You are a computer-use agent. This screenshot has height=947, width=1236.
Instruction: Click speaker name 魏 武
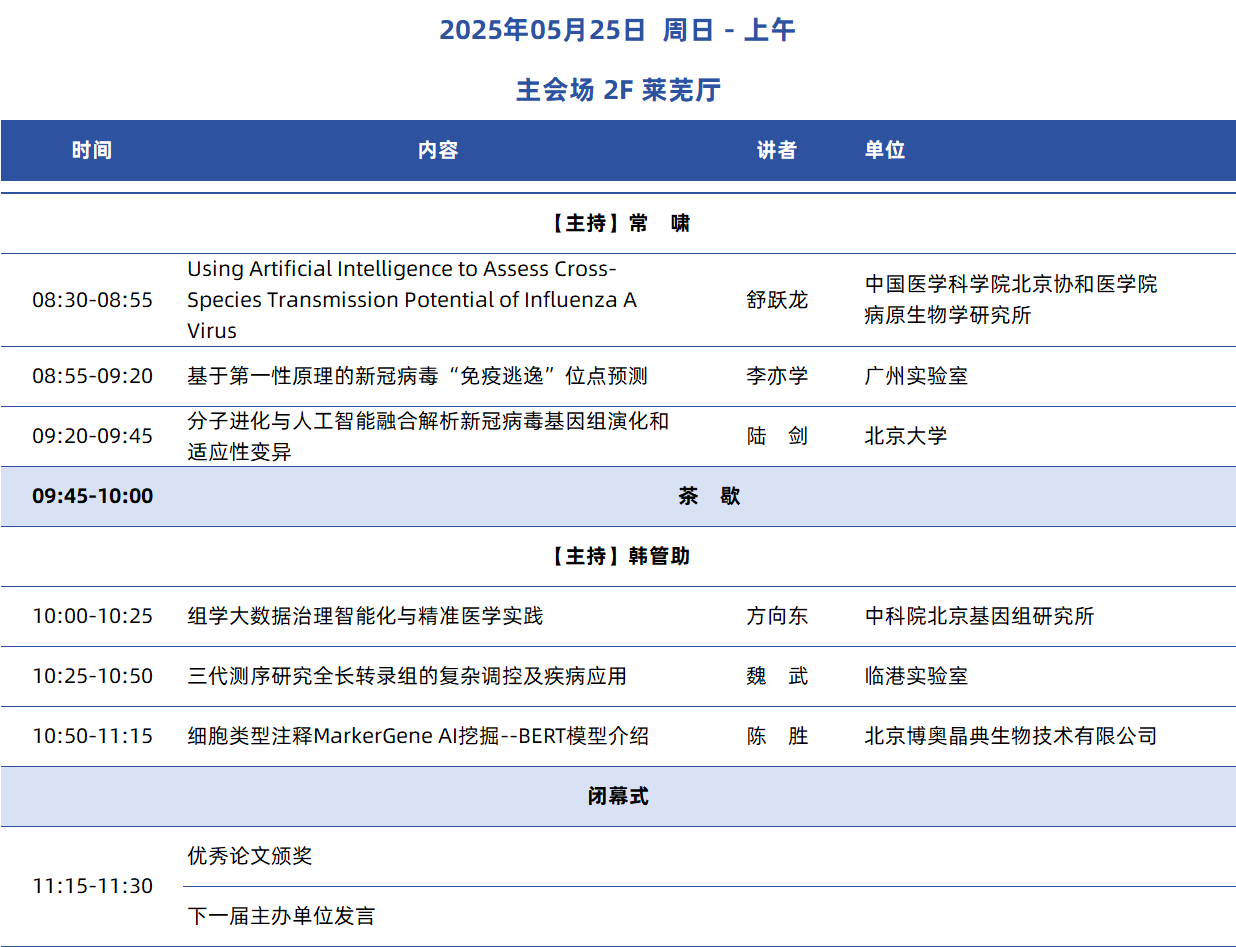click(777, 676)
